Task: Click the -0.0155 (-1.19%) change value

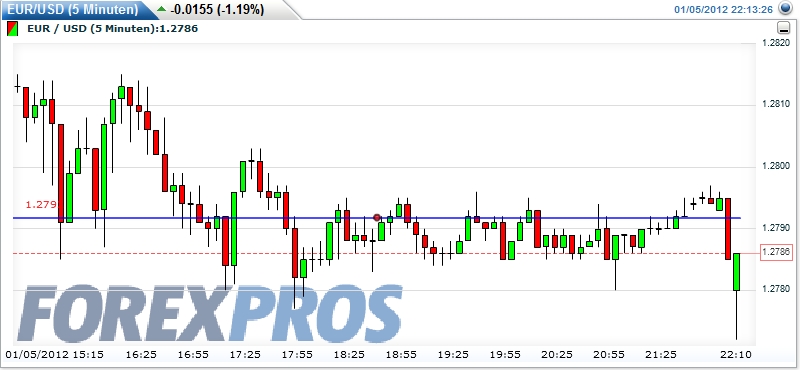Action: tap(217, 9)
